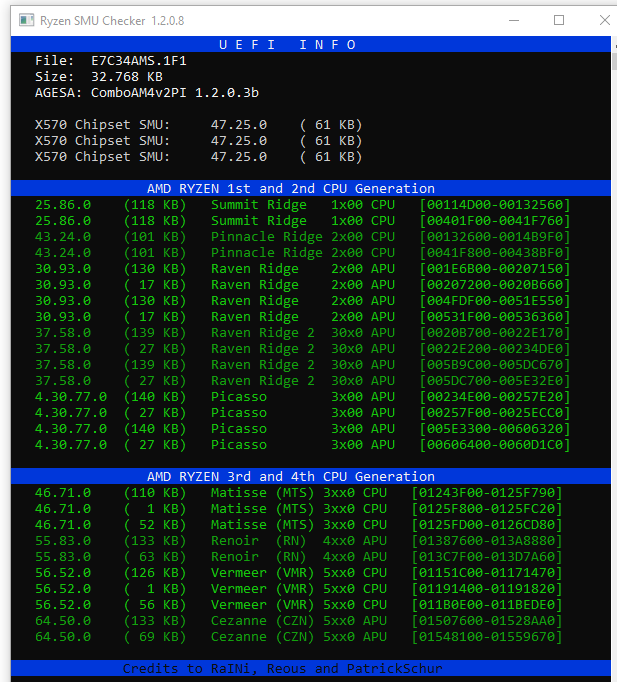Click the first 'X570 Chipset SMU:' label
The image size is (617, 682).
[x=103, y=125]
